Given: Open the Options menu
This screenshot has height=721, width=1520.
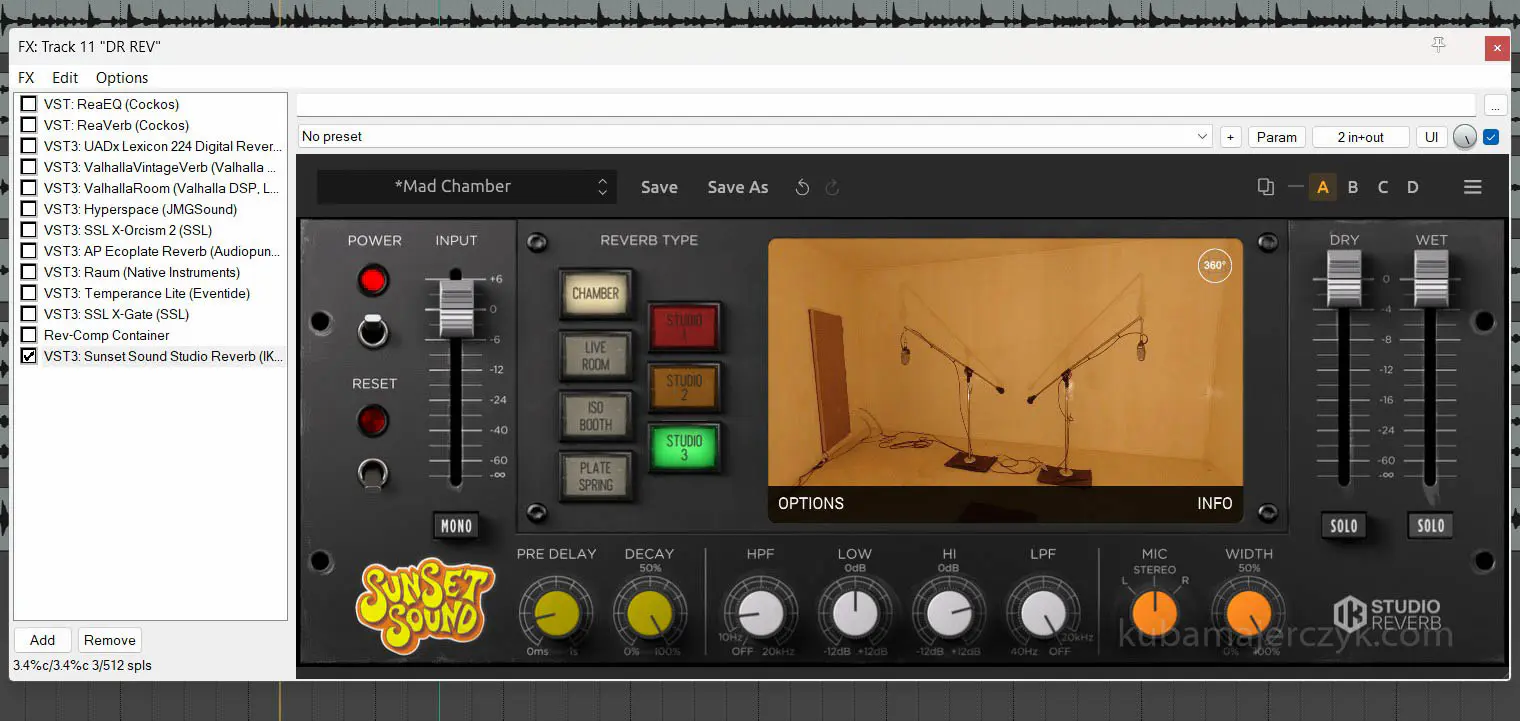Looking at the screenshot, I should 122,78.
